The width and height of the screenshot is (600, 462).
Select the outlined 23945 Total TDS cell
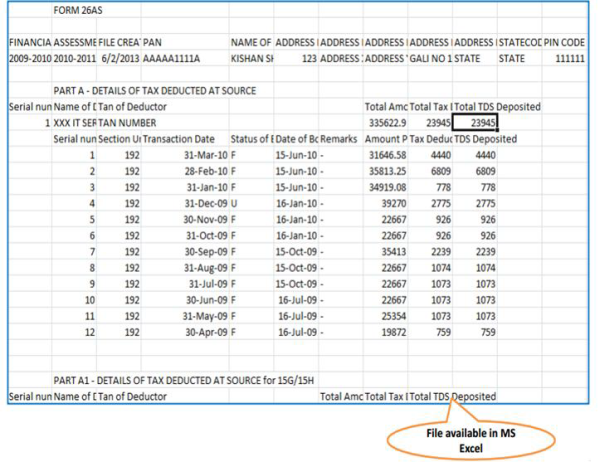pos(474,122)
